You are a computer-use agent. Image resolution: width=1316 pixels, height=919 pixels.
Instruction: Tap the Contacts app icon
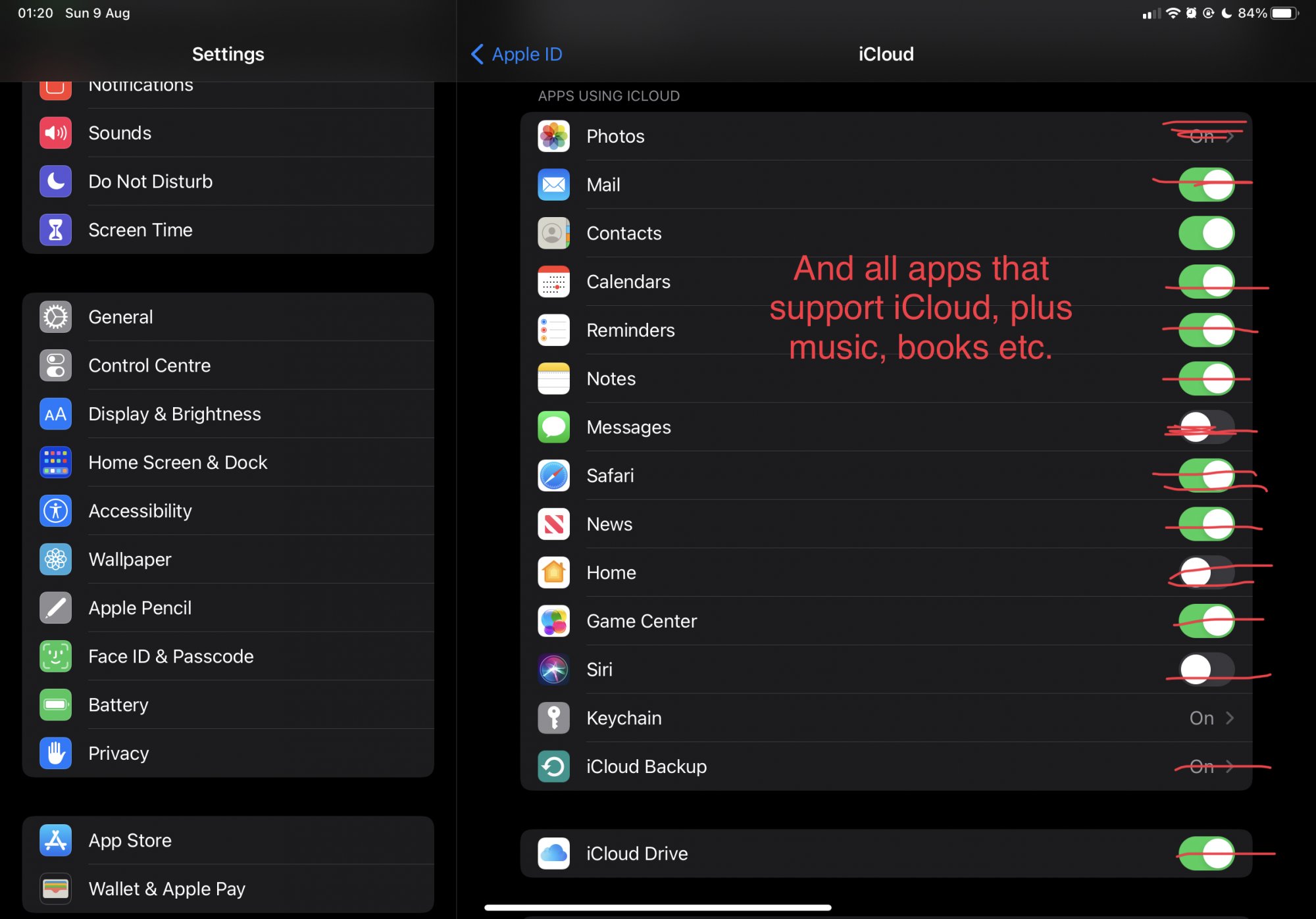[553, 233]
